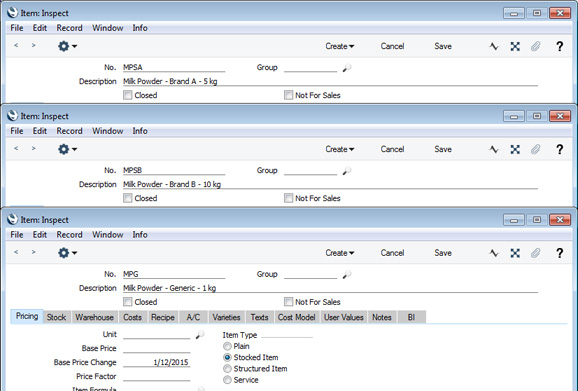
Task: Click the No. field showing MPSA
Action: 174,67
